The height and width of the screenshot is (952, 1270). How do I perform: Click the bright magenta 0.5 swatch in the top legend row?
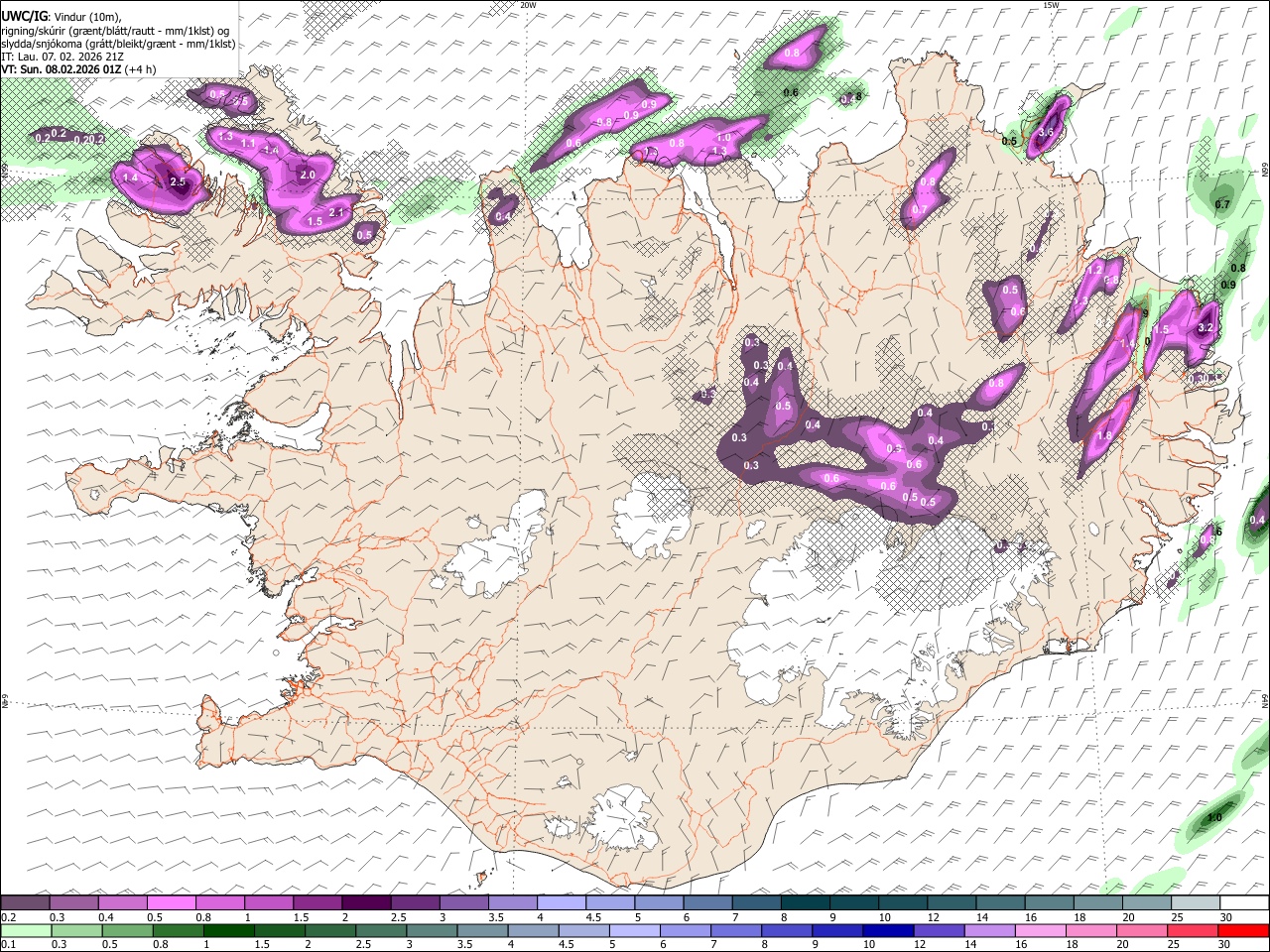point(171,902)
